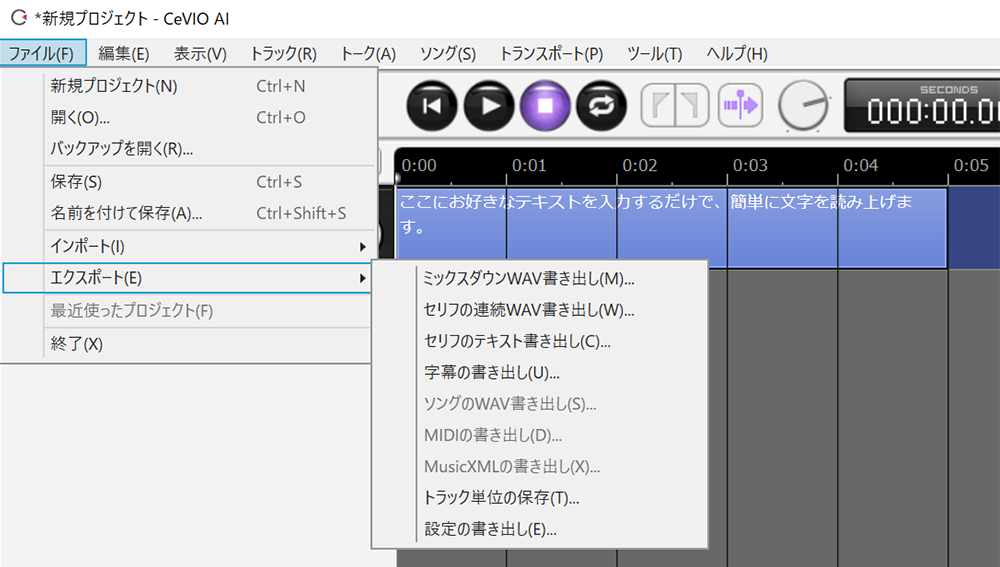Select トラック単位の保存(T)... option
This screenshot has height=567, width=1000.
pos(540,497)
